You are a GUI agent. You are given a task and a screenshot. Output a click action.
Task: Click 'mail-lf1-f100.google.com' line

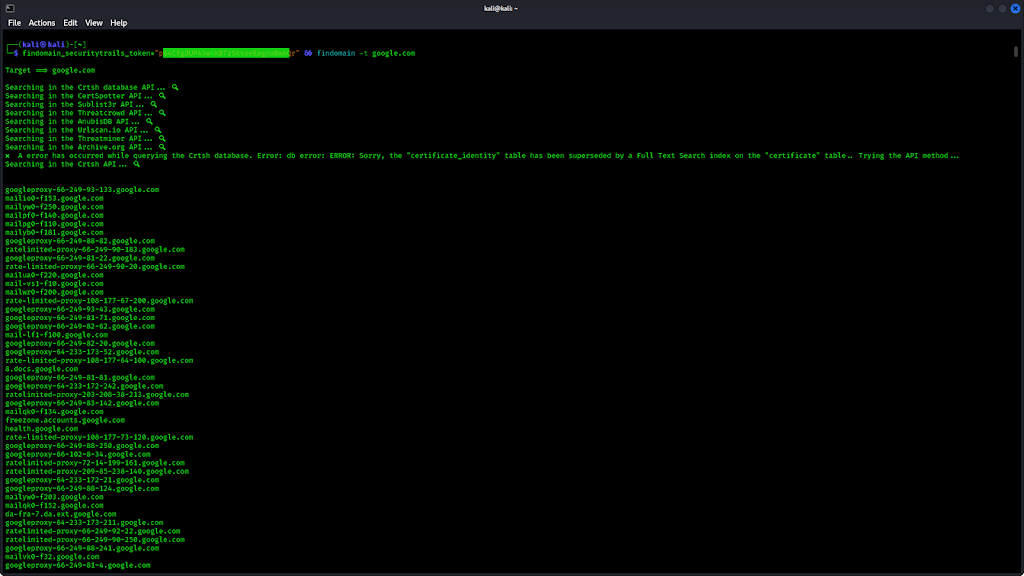tap(57, 334)
